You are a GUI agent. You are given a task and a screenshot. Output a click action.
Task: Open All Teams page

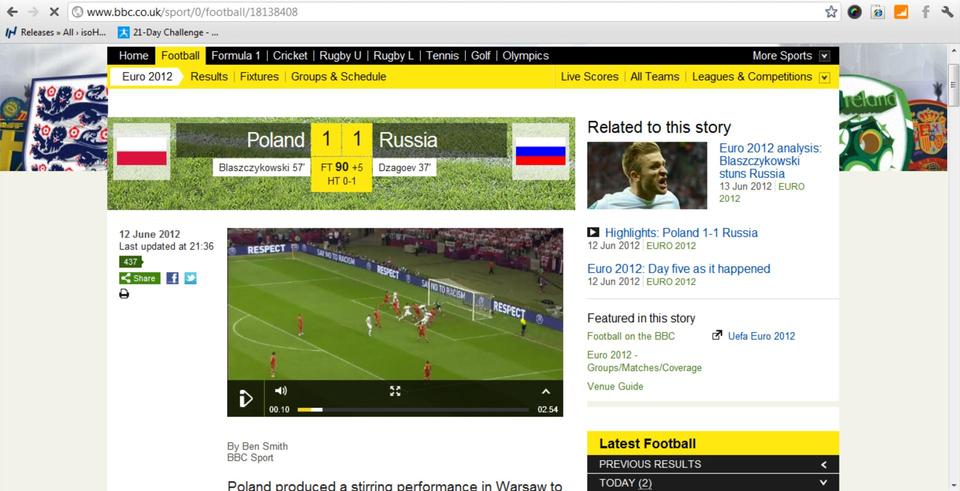[x=654, y=77]
